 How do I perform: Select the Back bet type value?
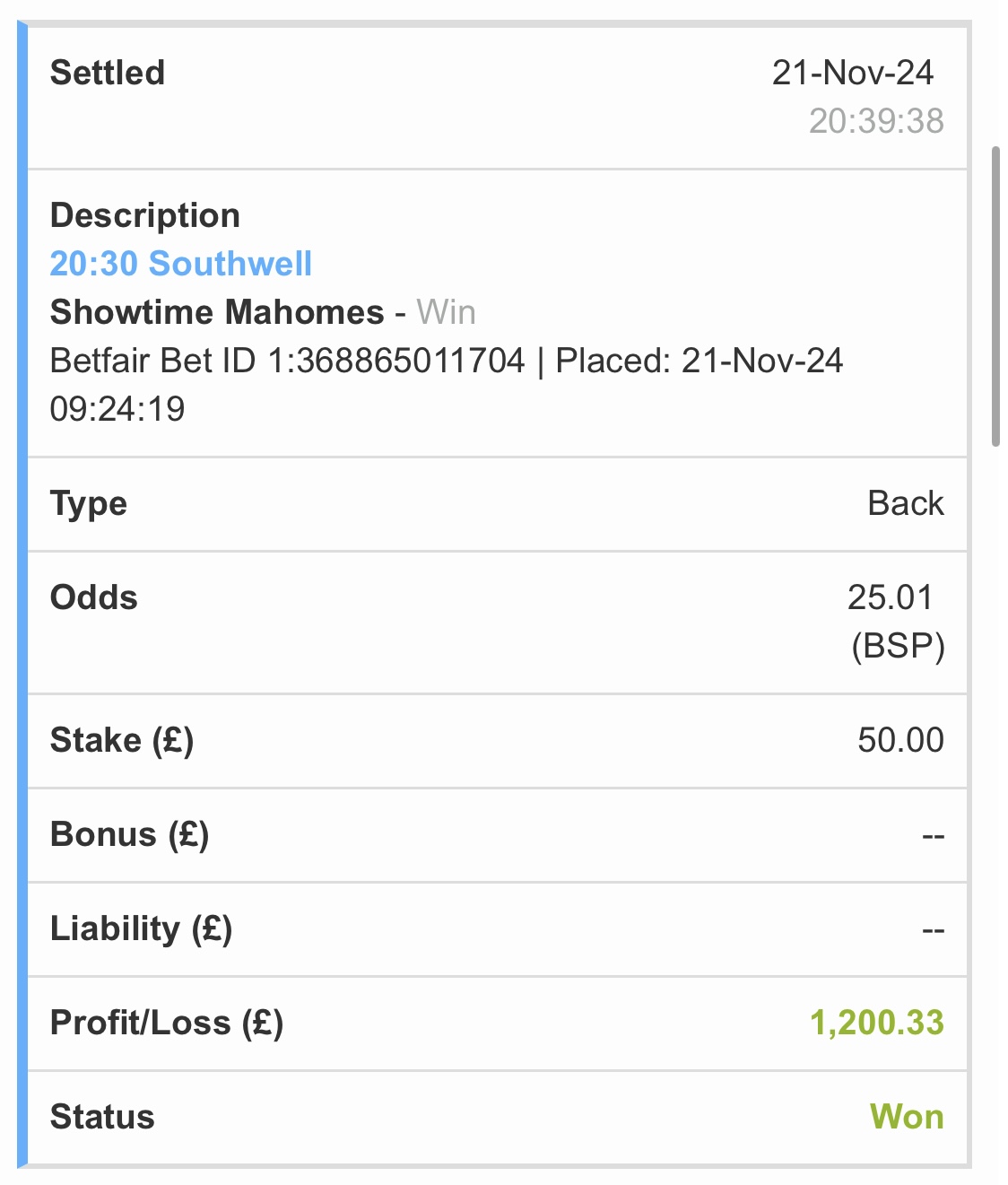(905, 504)
